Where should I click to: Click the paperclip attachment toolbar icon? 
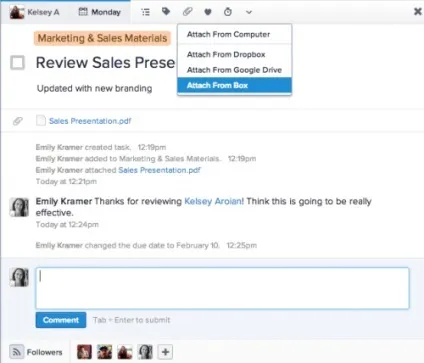click(188, 12)
